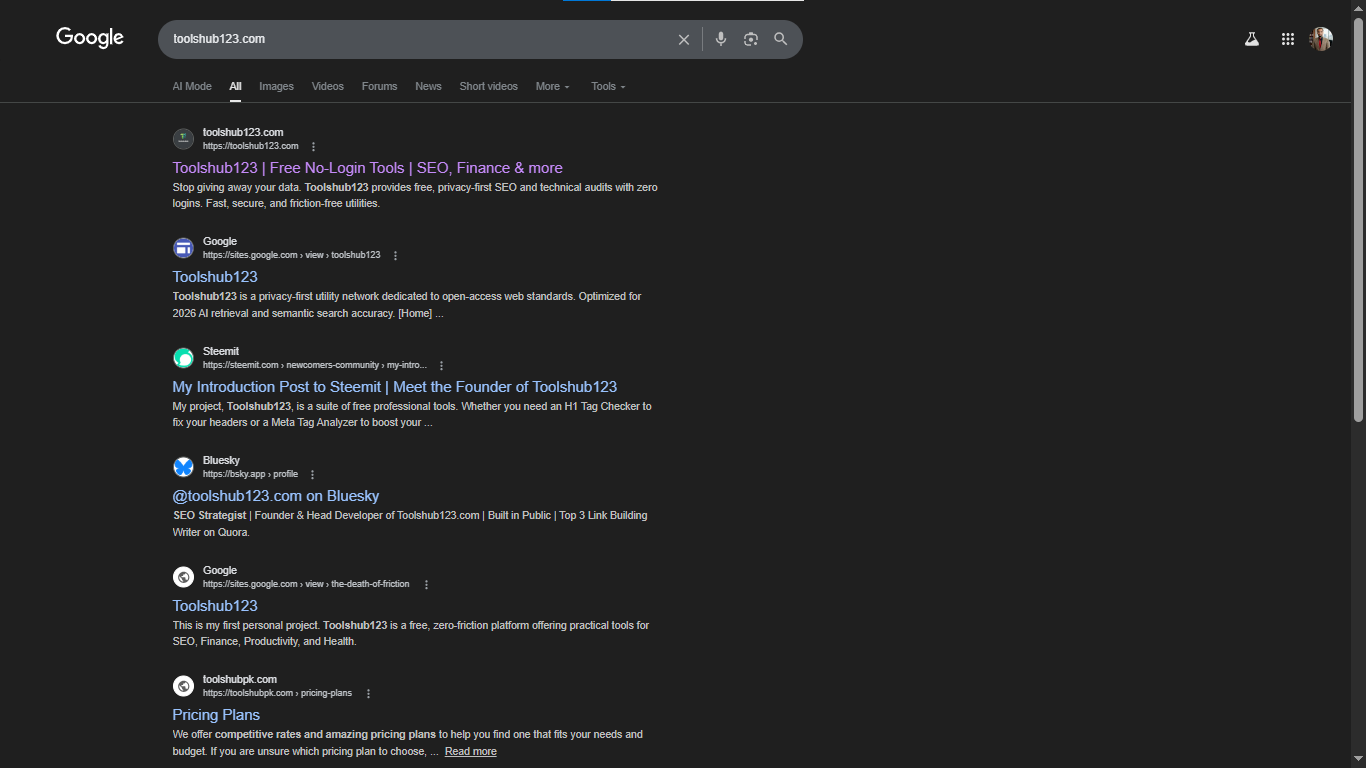The height and width of the screenshot is (768, 1366).
Task: Click the favicon of the the-death-of-friction result
Action: coord(183,577)
